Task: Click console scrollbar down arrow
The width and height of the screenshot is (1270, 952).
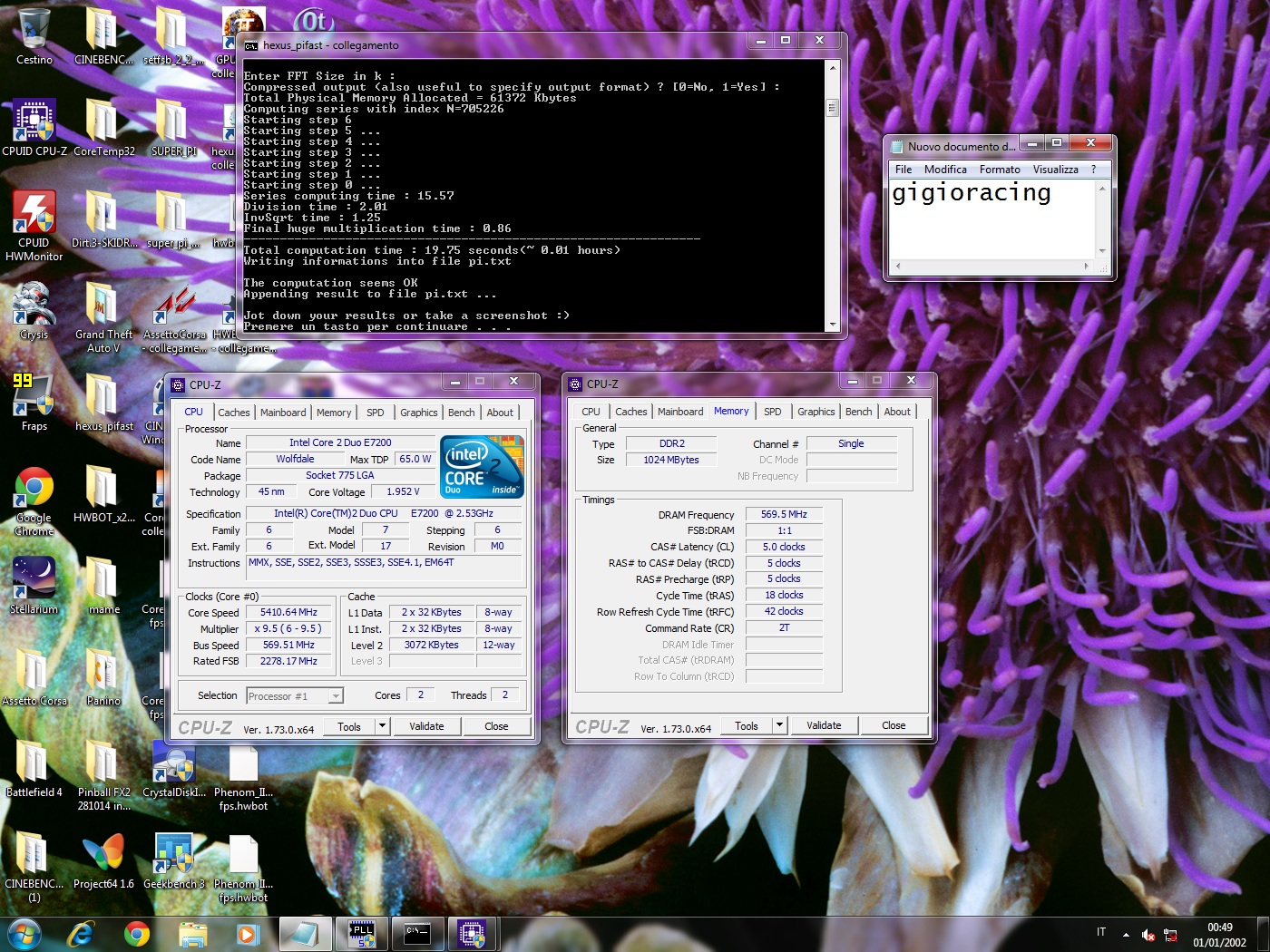Action: (831, 324)
